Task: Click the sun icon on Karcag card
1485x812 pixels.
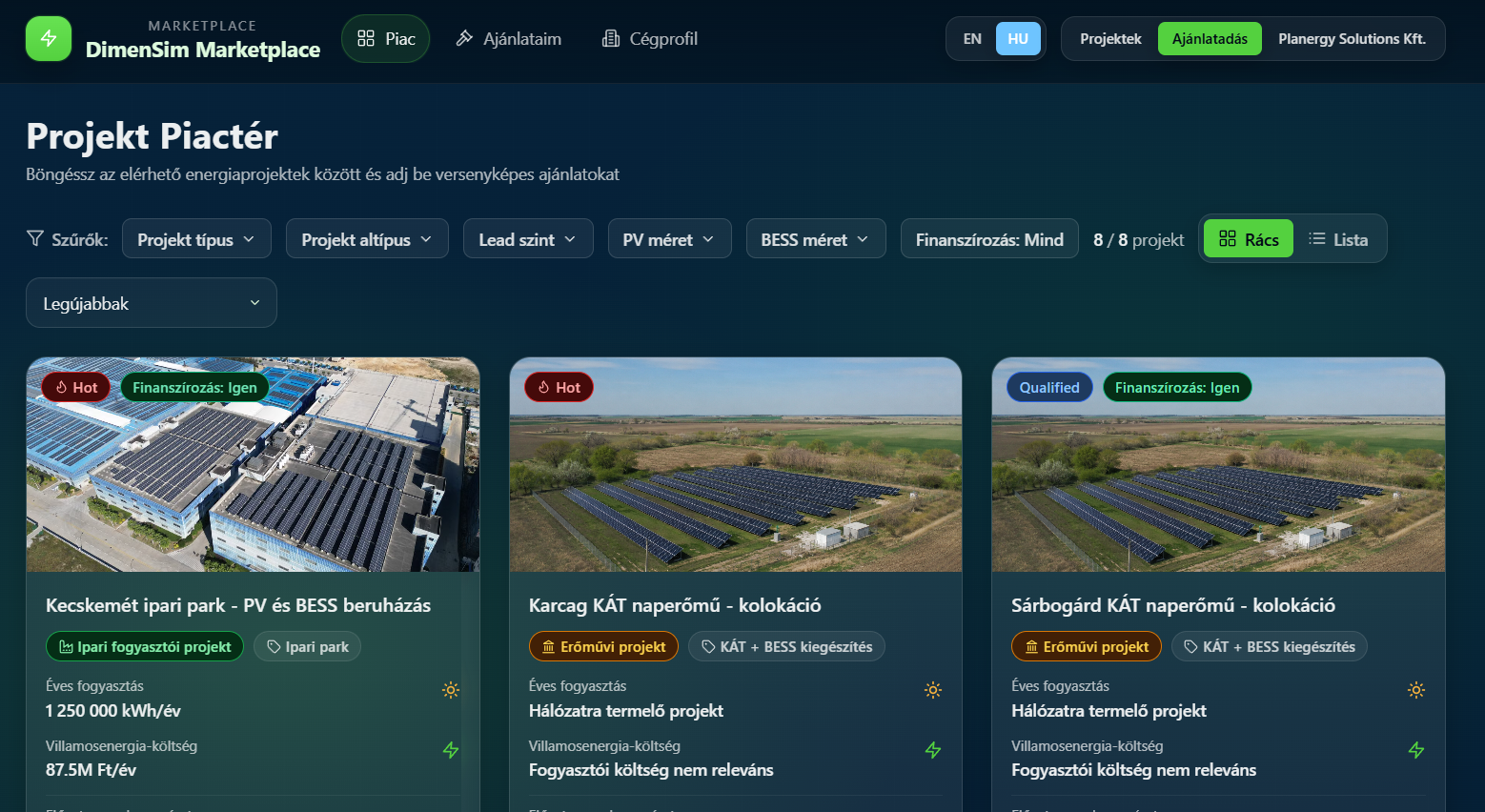Action: click(x=933, y=690)
